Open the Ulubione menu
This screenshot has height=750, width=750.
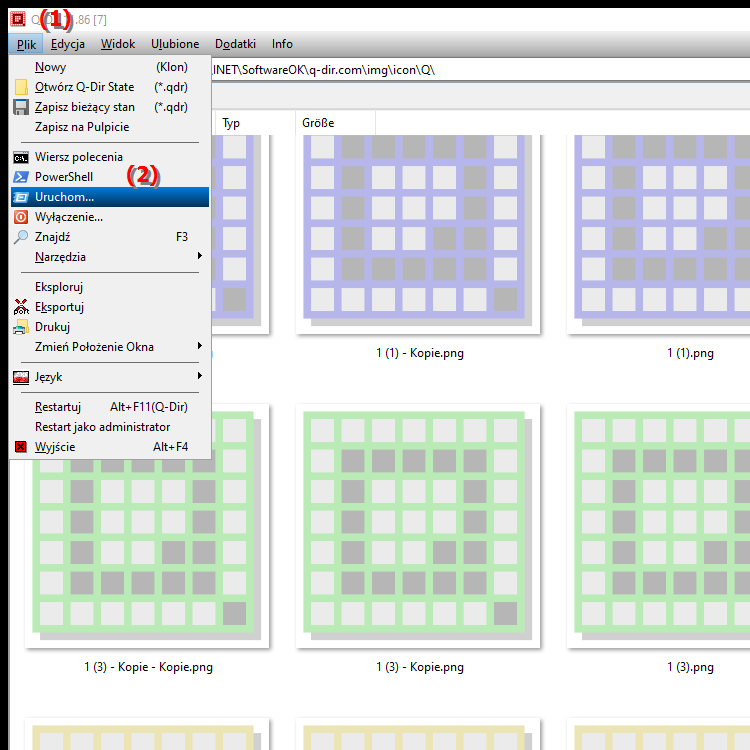[x=175, y=44]
